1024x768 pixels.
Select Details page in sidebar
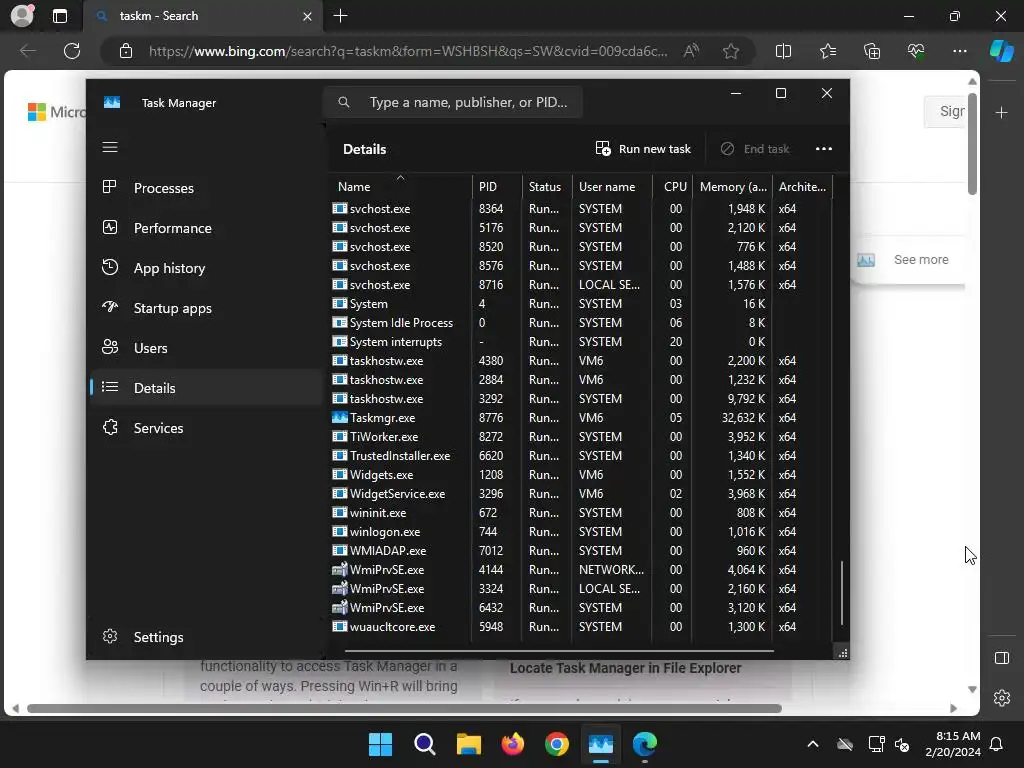(206, 388)
